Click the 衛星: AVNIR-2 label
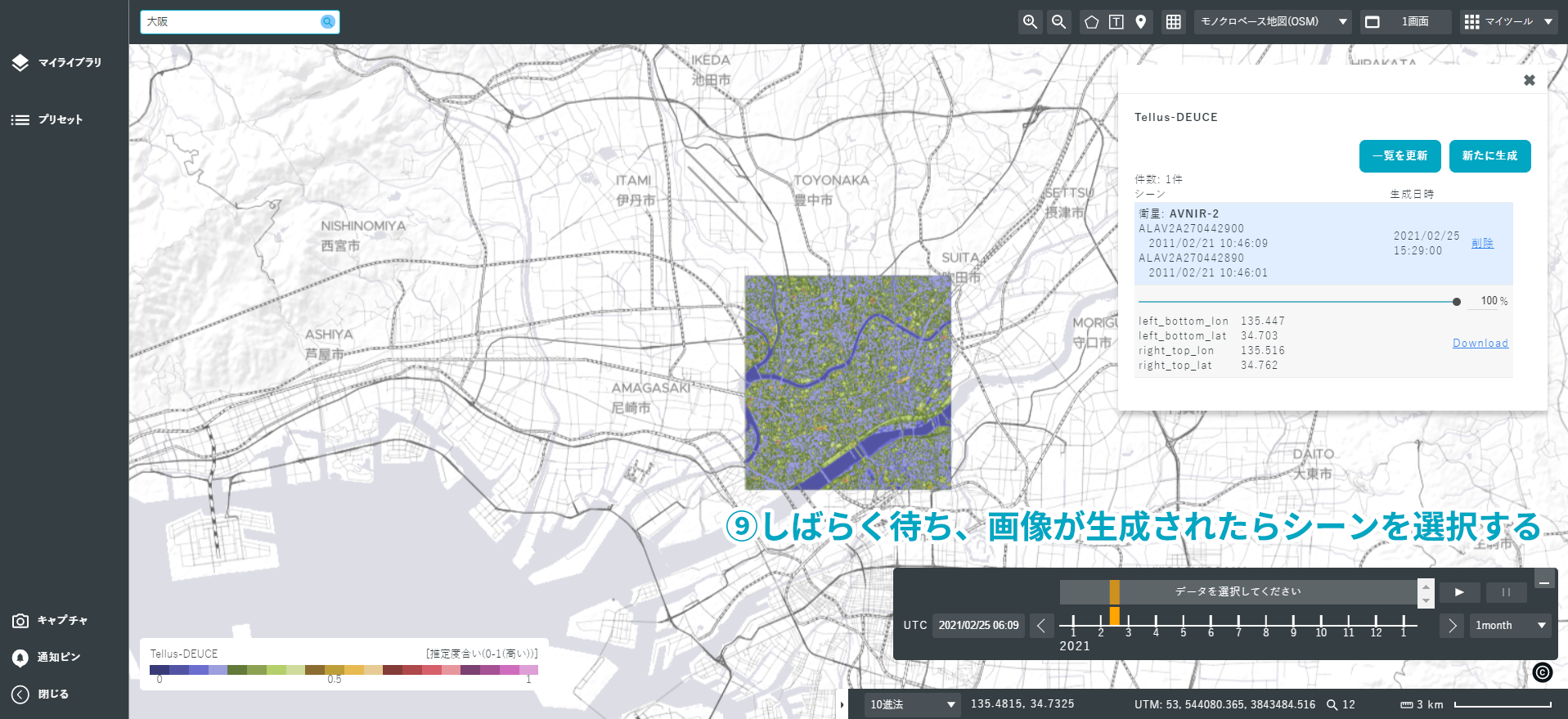Image resolution: width=1568 pixels, height=719 pixels. click(x=1179, y=213)
